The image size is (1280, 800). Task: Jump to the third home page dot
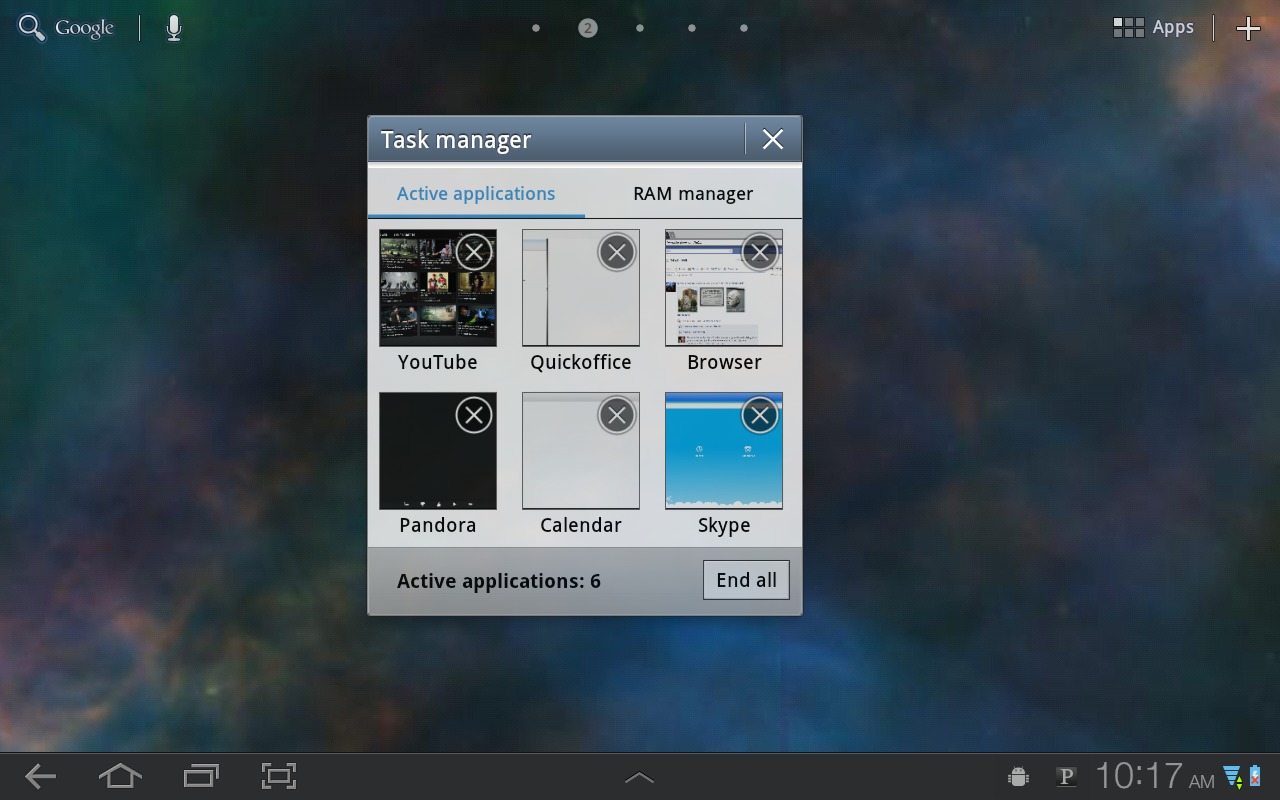pos(640,28)
